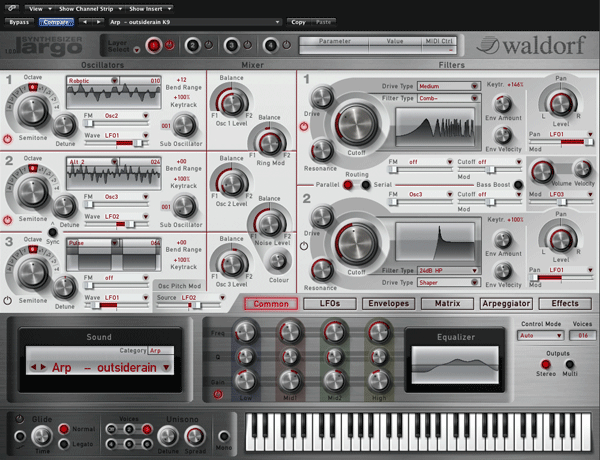Viewport: 600px width, 460px height.
Task: Click Oscillator 1 Detune knob
Action: (x=64, y=126)
